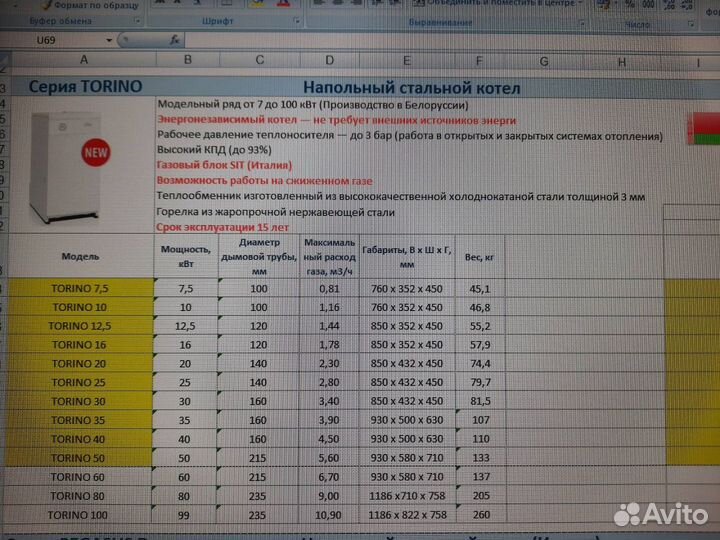Click the Insert Function fx icon
Viewport: 720px width, 540px height.
click(174, 40)
